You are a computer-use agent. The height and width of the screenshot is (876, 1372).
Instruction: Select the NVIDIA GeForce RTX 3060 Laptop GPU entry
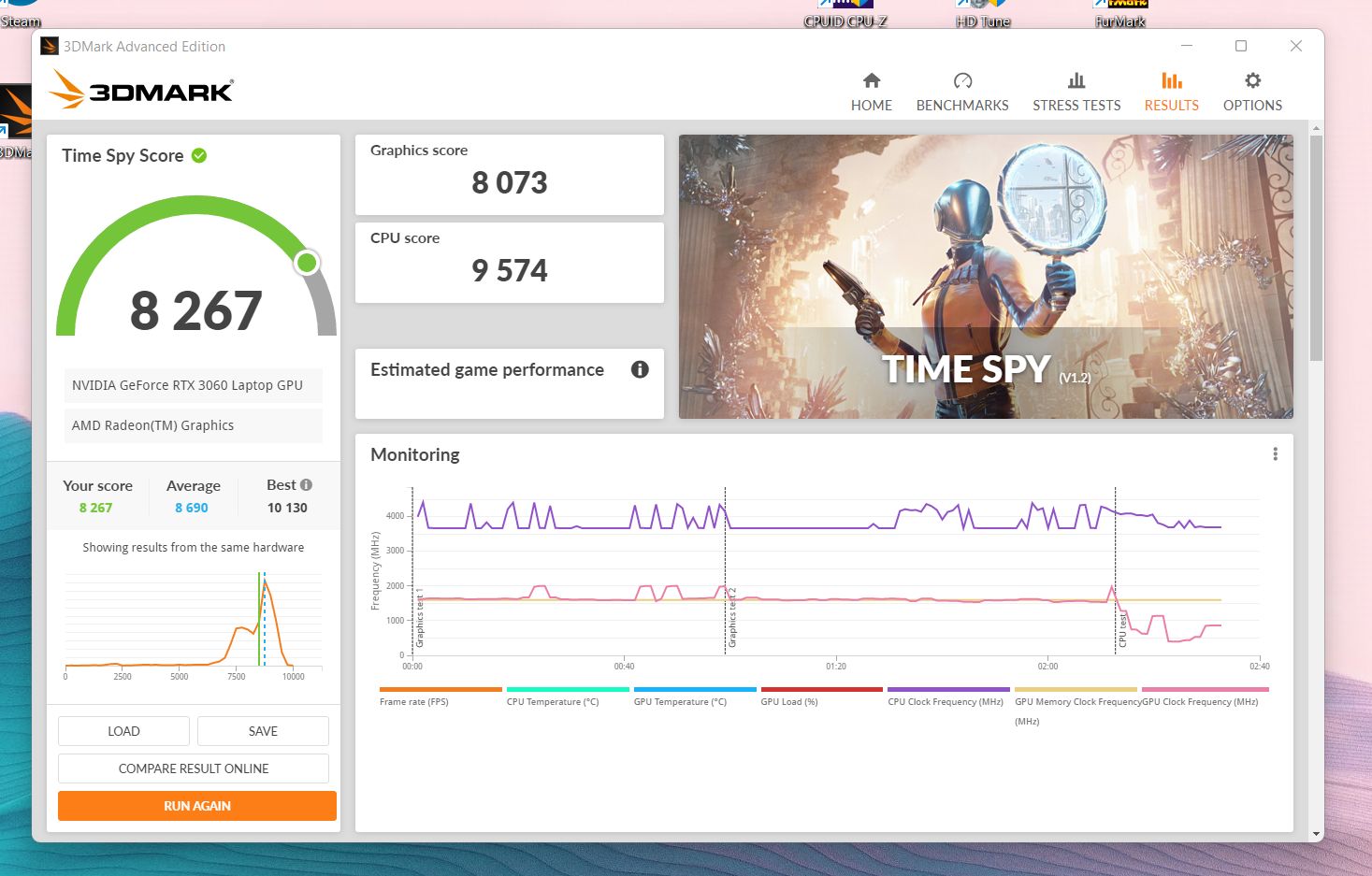click(x=194, y=385)
